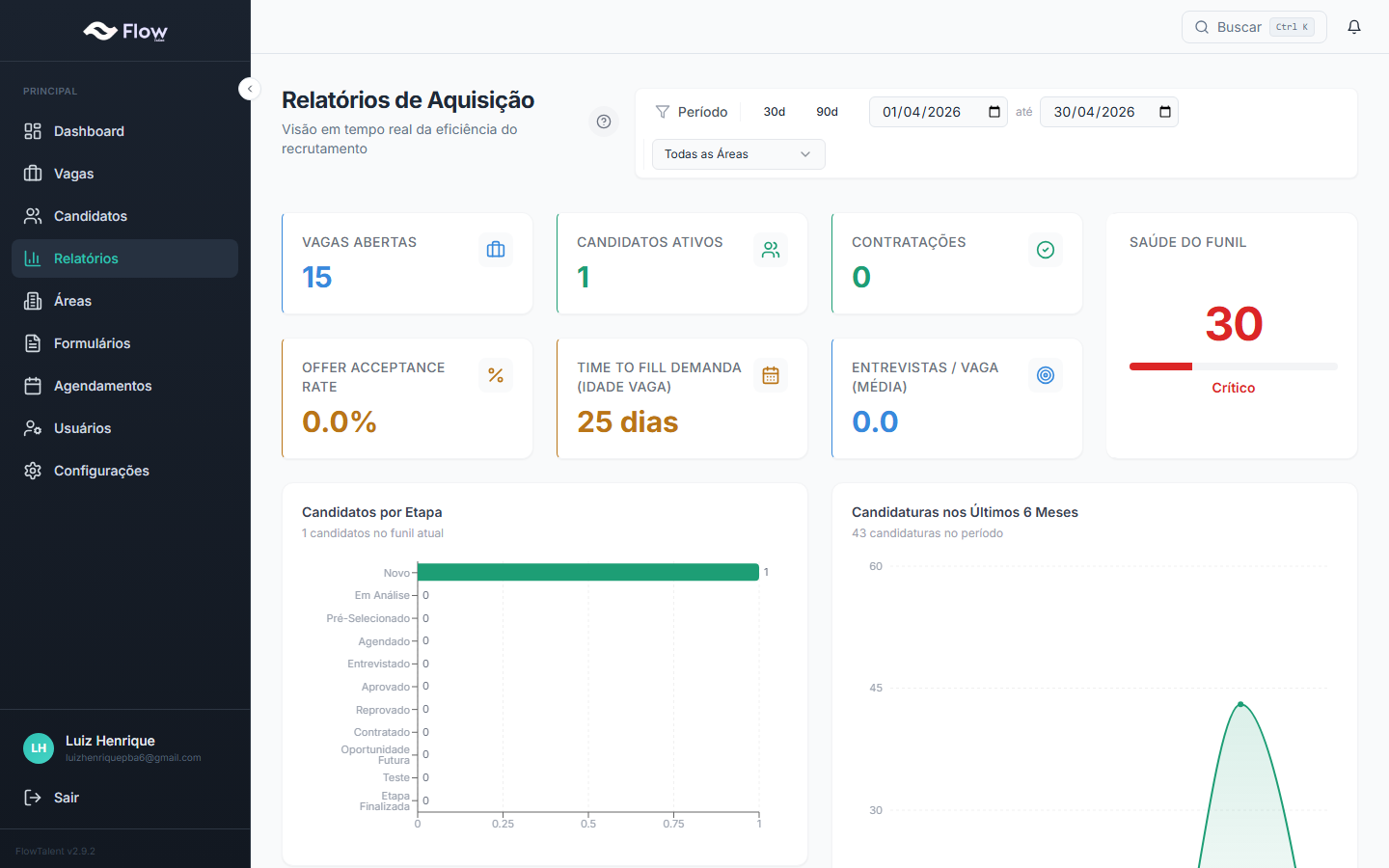
Task: Collapse the sidebar using arrow button
Action: 250,89
